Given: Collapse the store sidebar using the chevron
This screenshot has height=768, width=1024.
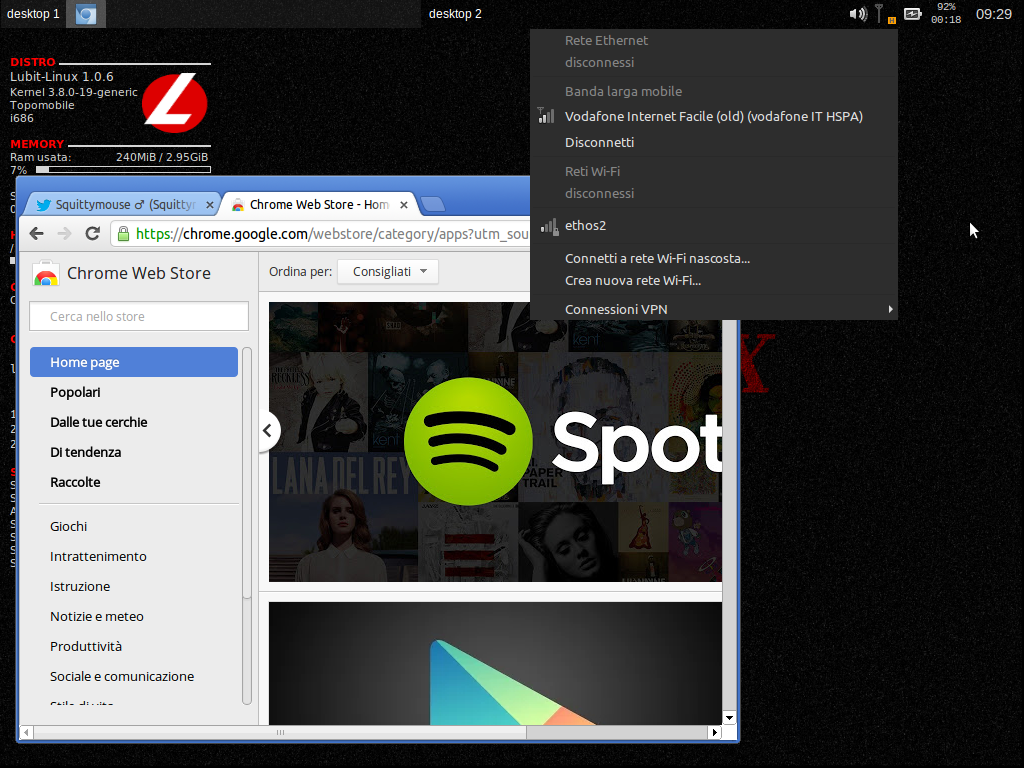Looking at the screenshot, I should pyautogui.click(x=267, y=430).
